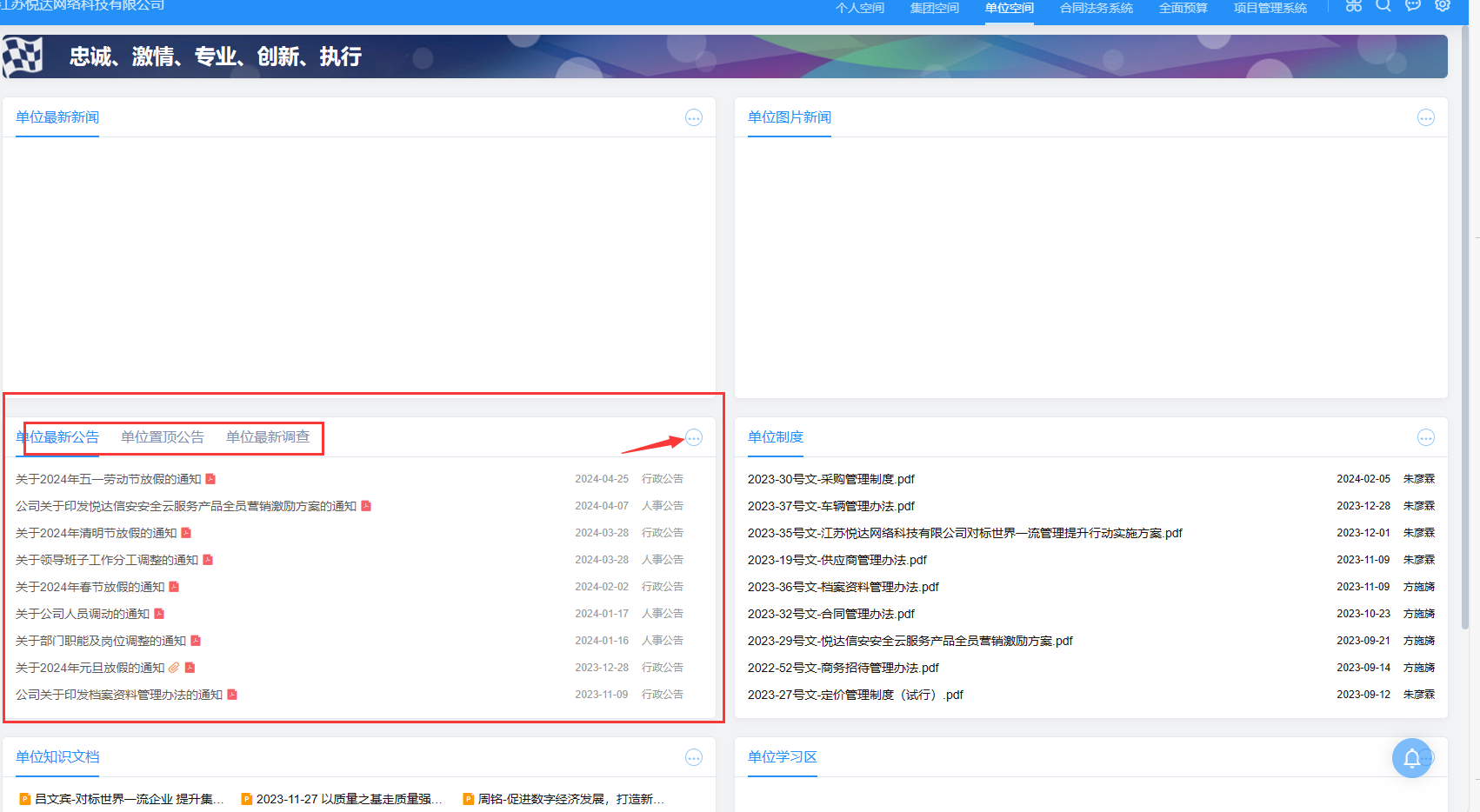This screenshot has width=1480, height=812.
Task: Open more options for 单位最新新闻 panel
Action: [693, 118]
